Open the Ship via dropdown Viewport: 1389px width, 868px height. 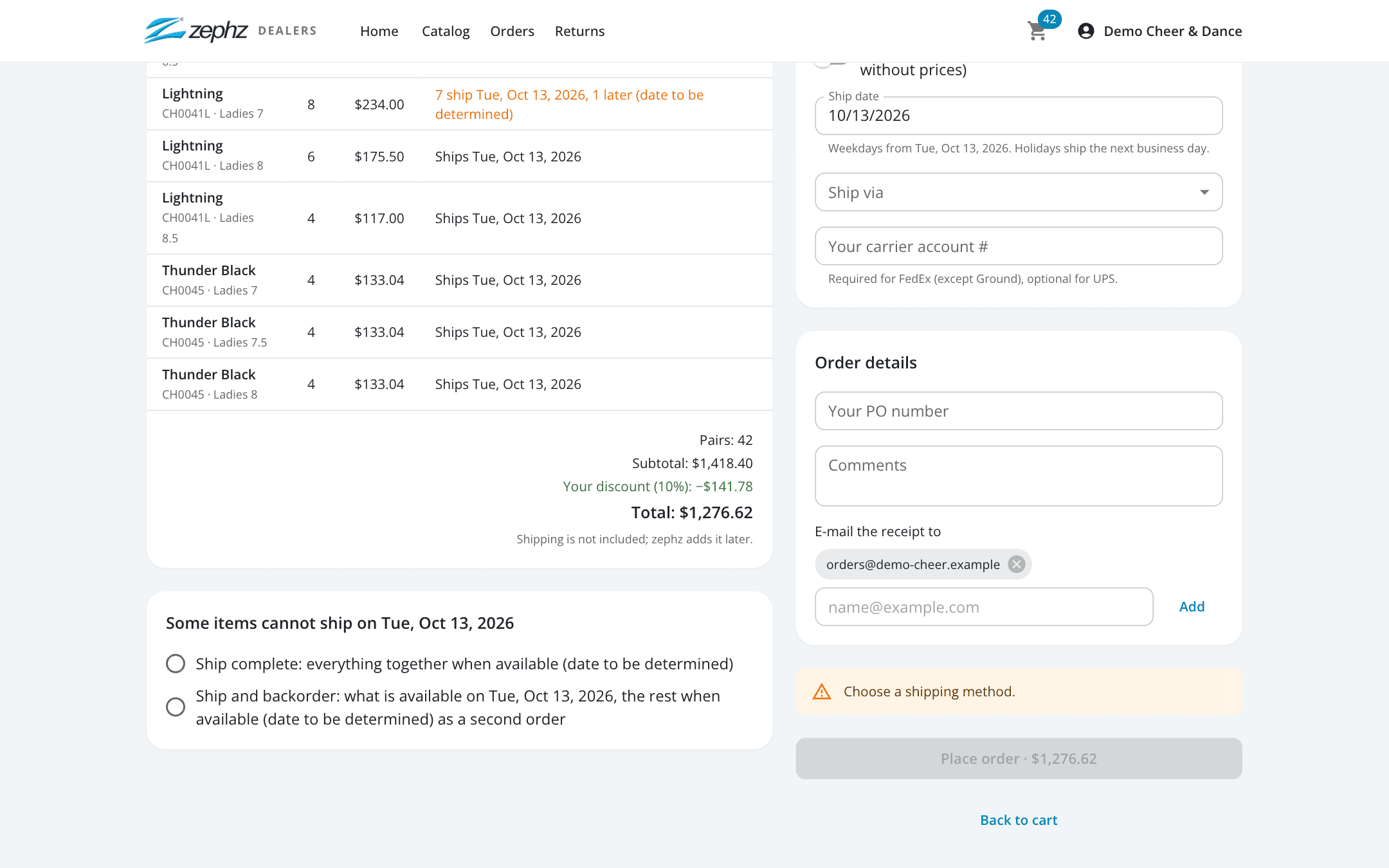pos(1019,192)
